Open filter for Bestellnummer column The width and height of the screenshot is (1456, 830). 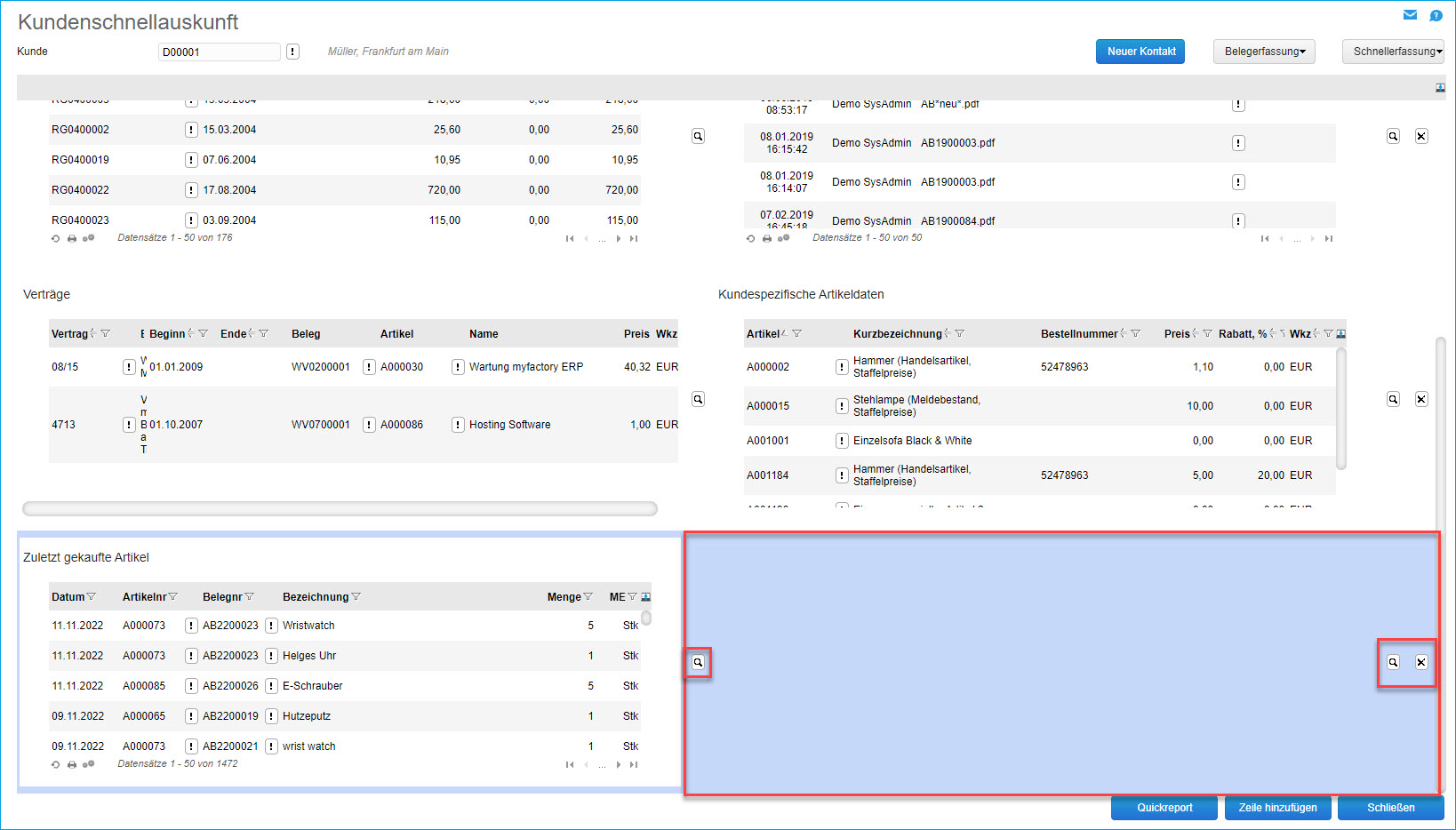[1135, 334]
